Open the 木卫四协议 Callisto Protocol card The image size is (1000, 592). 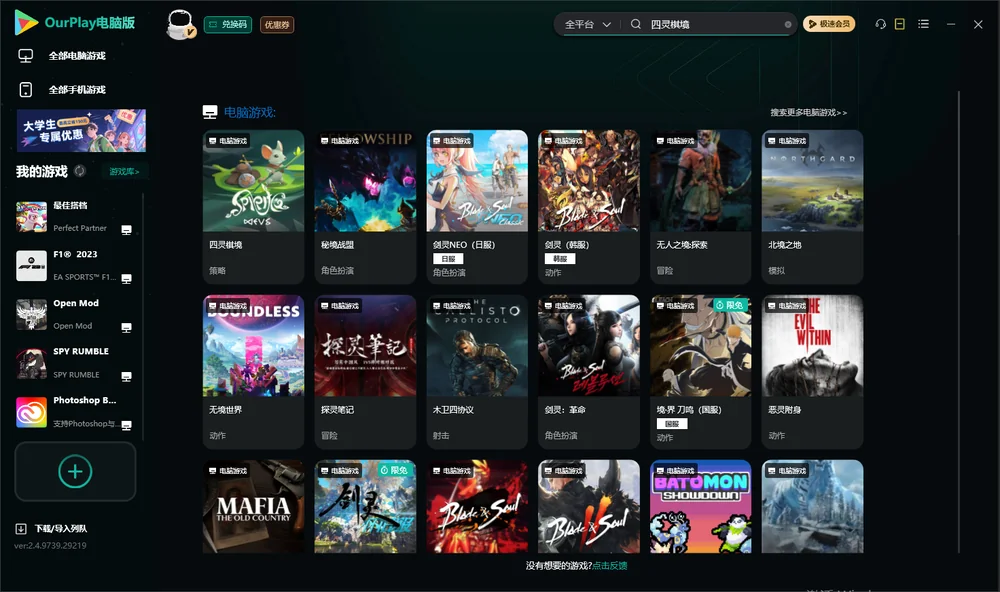(477, 372)
